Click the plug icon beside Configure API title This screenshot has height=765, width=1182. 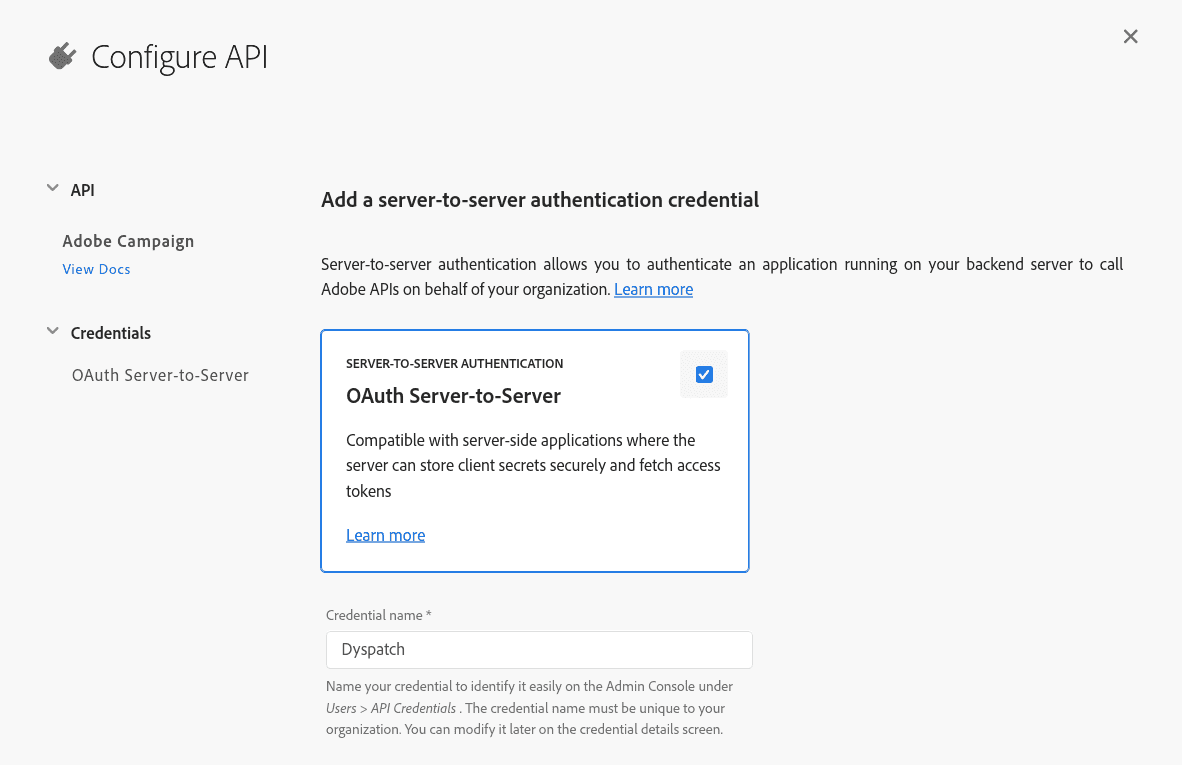61,56
